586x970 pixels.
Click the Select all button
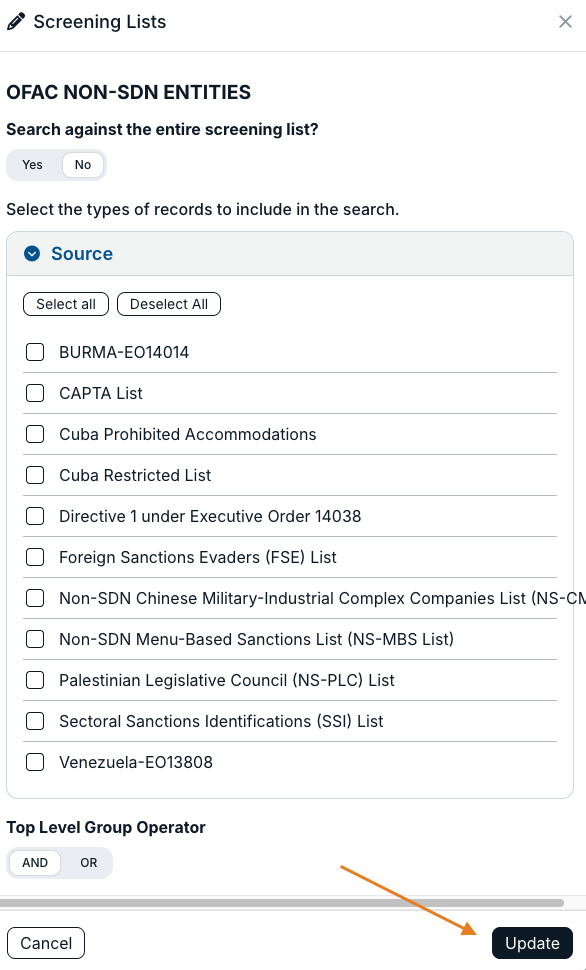[66, 304]
